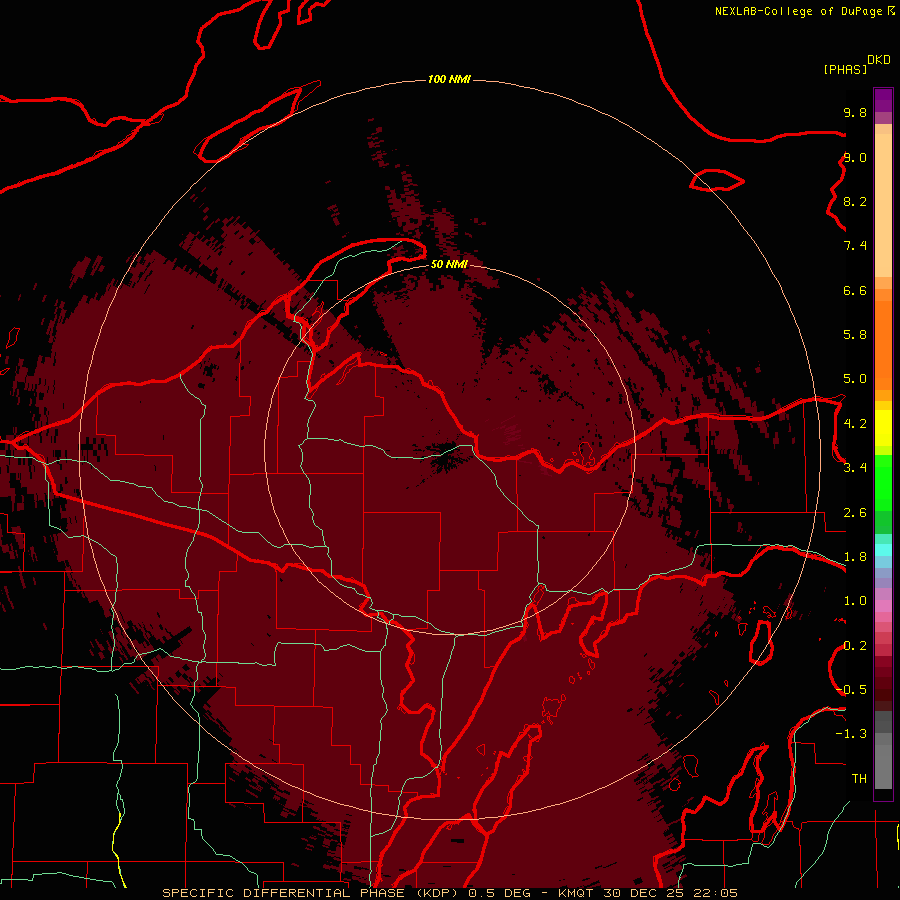Pick the yellow segment of the color bar
Viewport: 900px width, 900px height.
(x=883, y=428)
